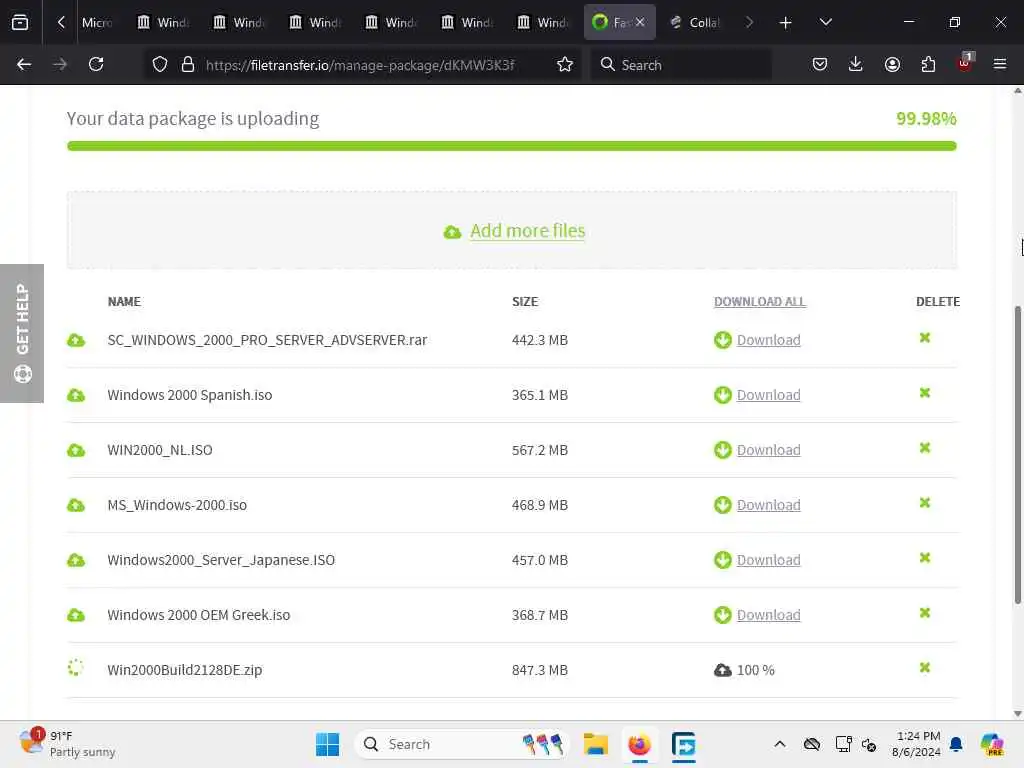1024x768 pixels.
Task: Click the tracking protection shield icon
Action: [x=159, y=65]
